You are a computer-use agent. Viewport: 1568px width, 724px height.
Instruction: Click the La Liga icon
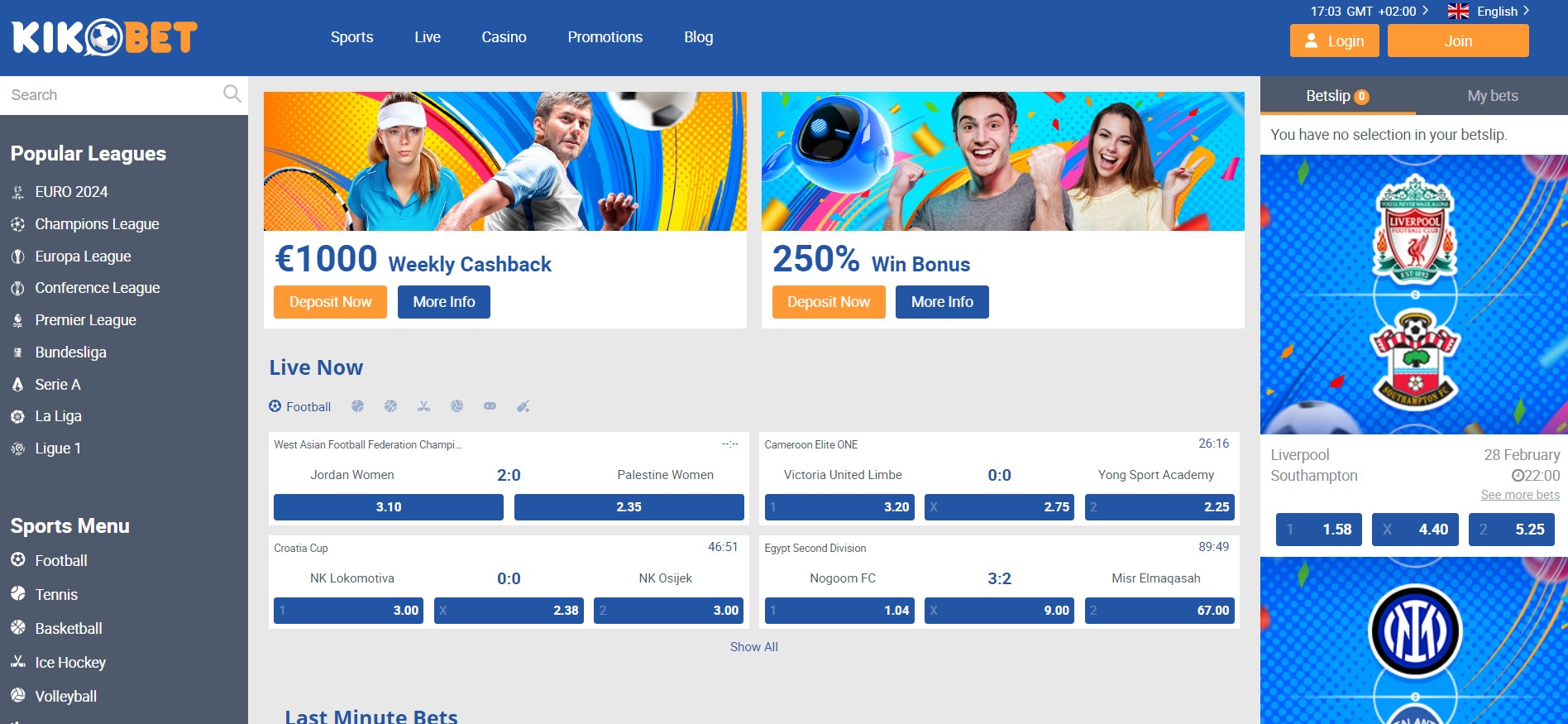(17, 416)
